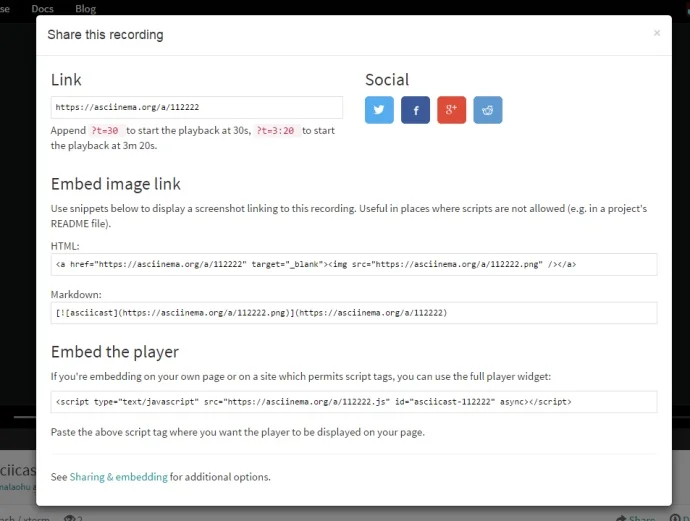Select the Markdown embed snippet field
This screenshot has width=690, height=521.
[x=354, y=313]
